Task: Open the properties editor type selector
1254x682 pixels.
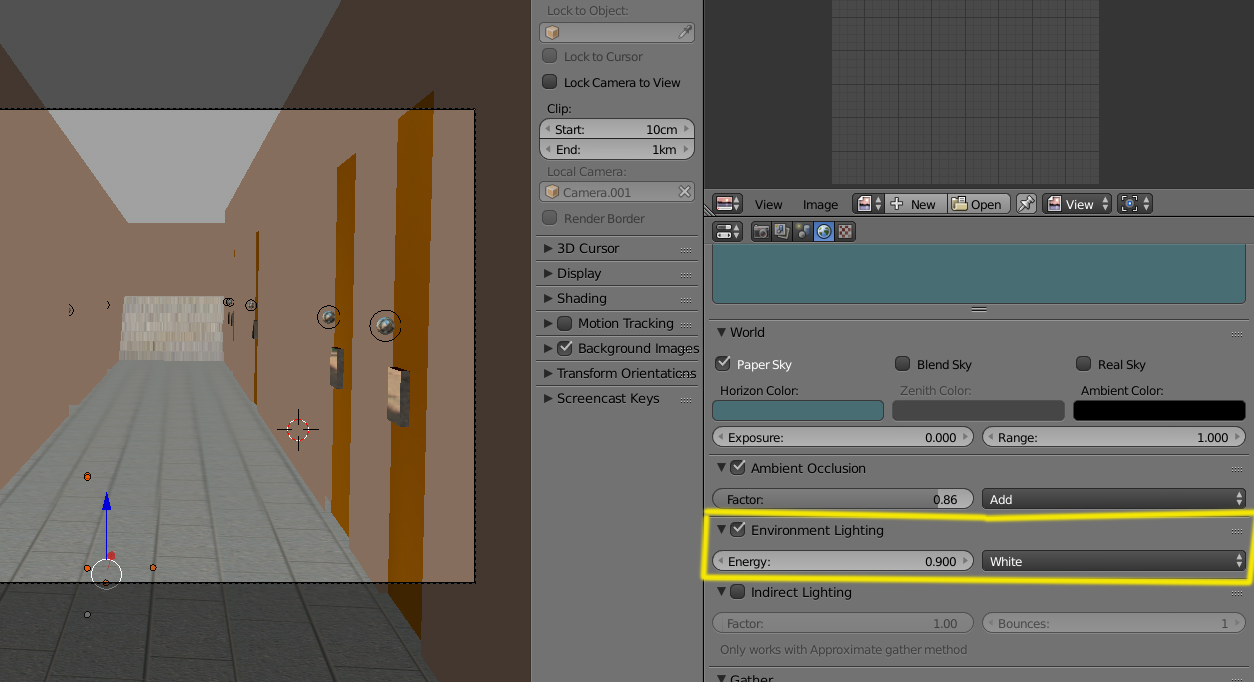Action: click(x=727, y=231)
